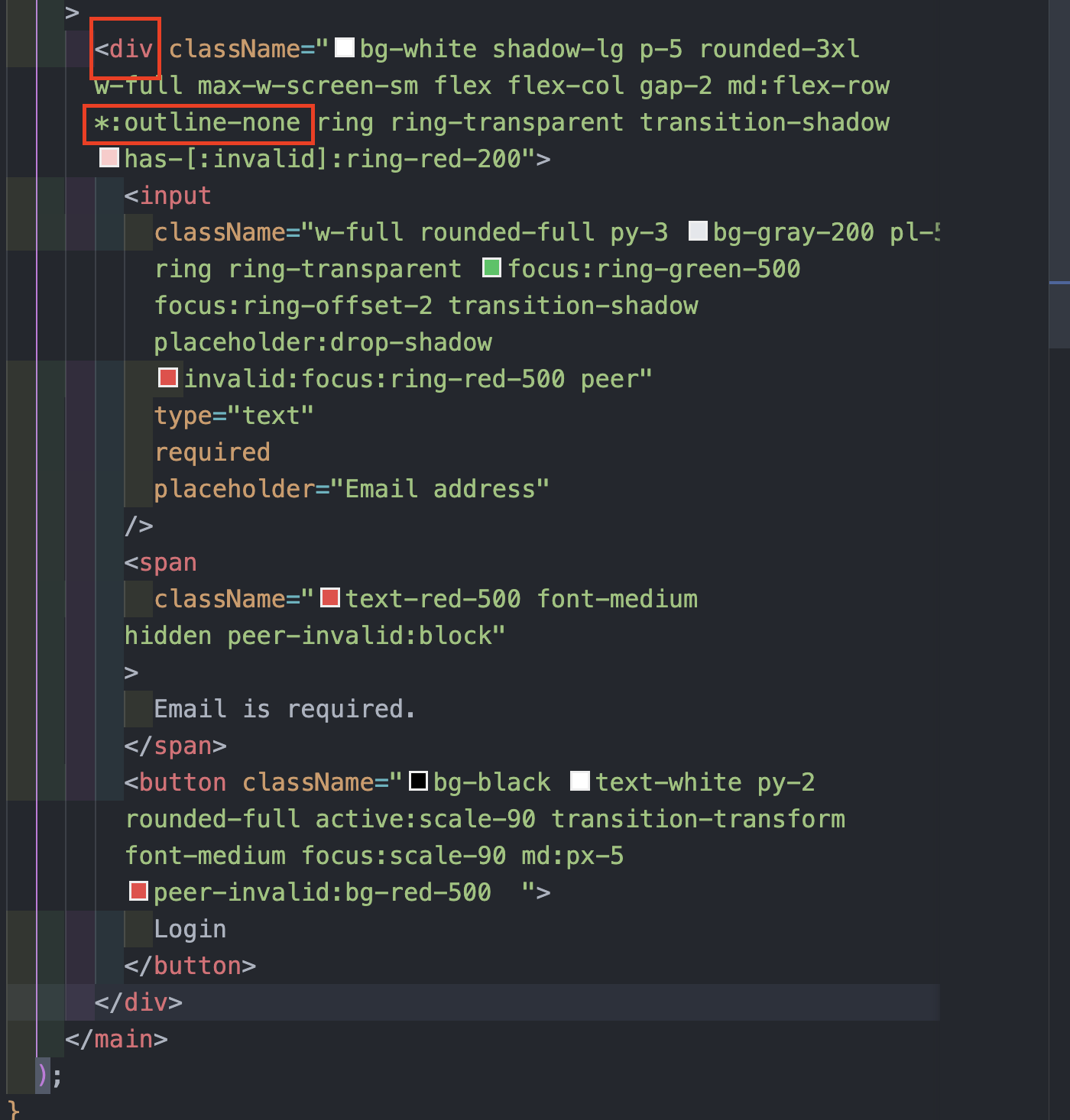Viewport: 1070px width, 1120px height.
Task: Click the "Email is required." text
Action: (284, 709)
